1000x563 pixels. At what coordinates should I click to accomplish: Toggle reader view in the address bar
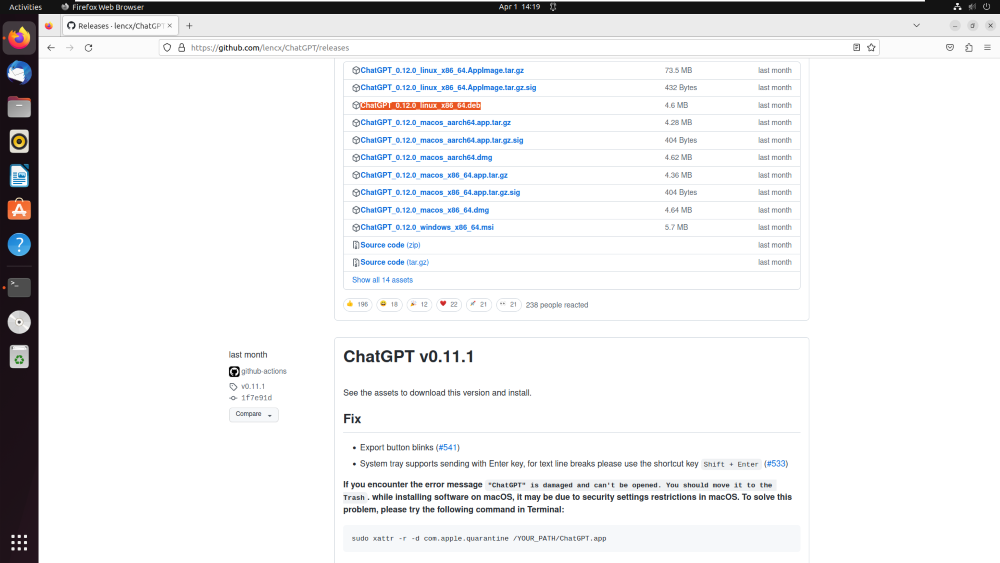tap(857, 48)
